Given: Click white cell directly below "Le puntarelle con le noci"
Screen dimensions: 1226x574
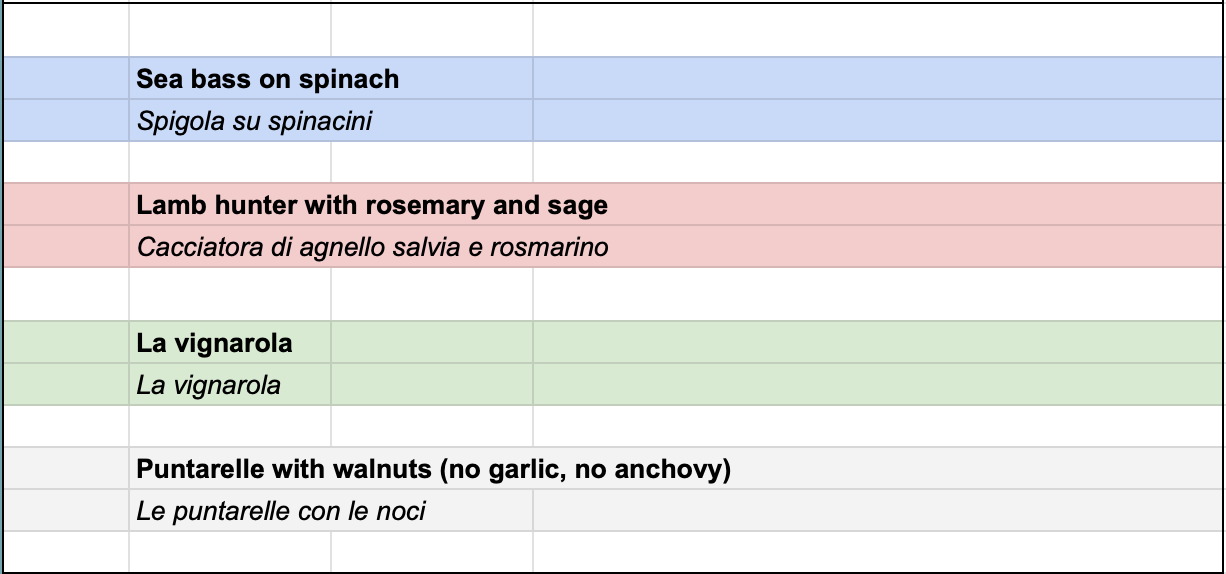Looking at the screenshot, I should click(x=230, y=551).
